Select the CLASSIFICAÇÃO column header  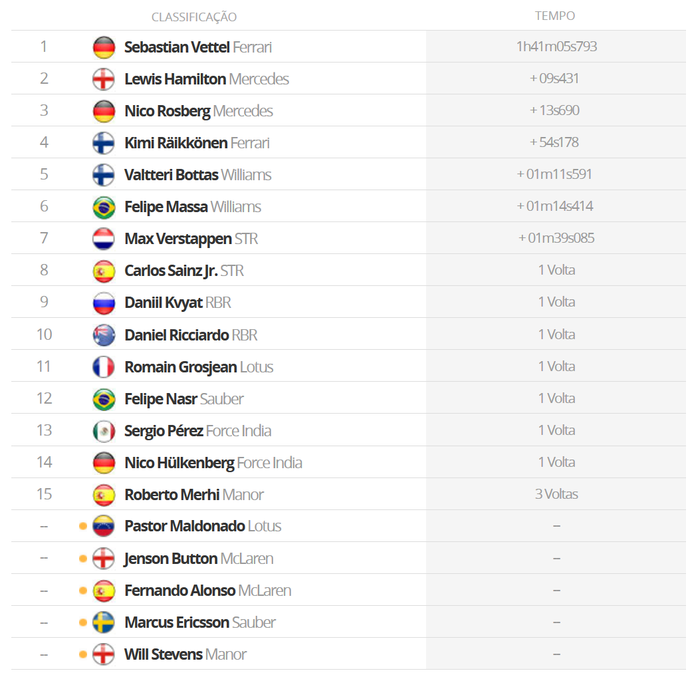pyautogui.click(x=194, y=17)
